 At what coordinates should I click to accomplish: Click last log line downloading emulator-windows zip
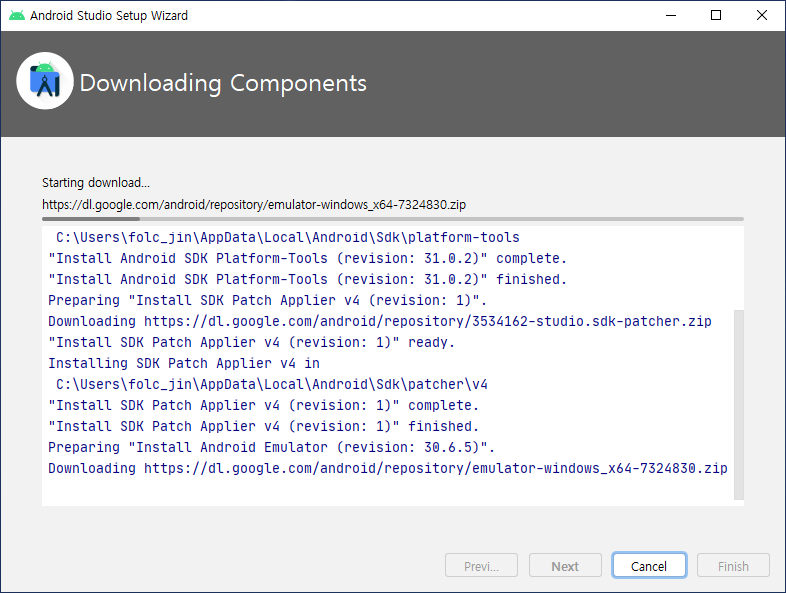tap(387, 468)
